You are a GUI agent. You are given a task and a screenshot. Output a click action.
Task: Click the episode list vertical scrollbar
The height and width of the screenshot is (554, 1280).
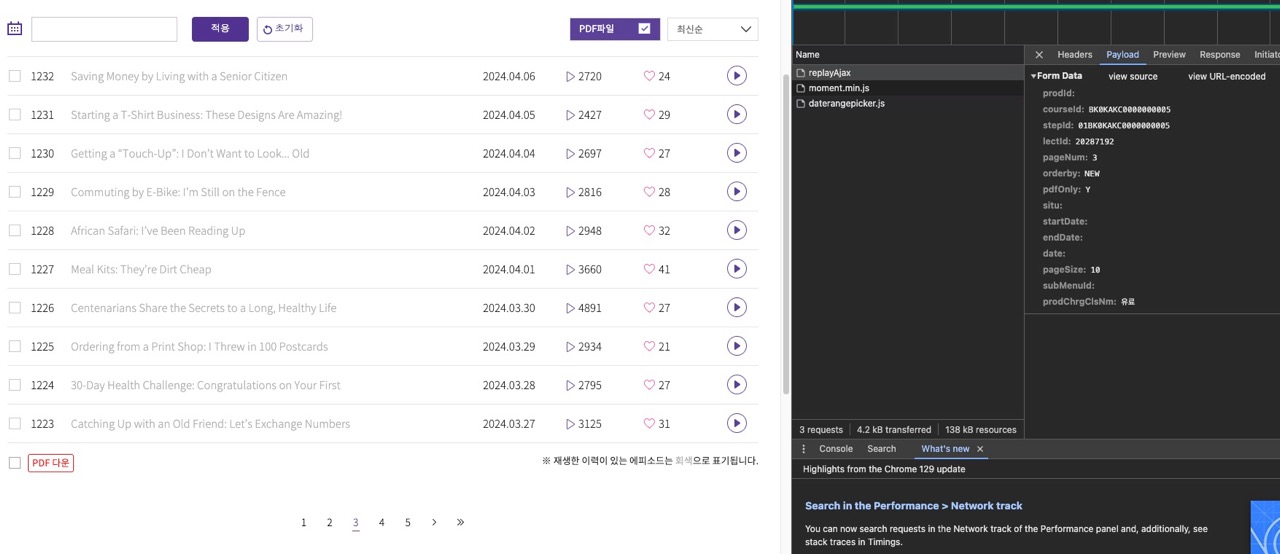786,235
